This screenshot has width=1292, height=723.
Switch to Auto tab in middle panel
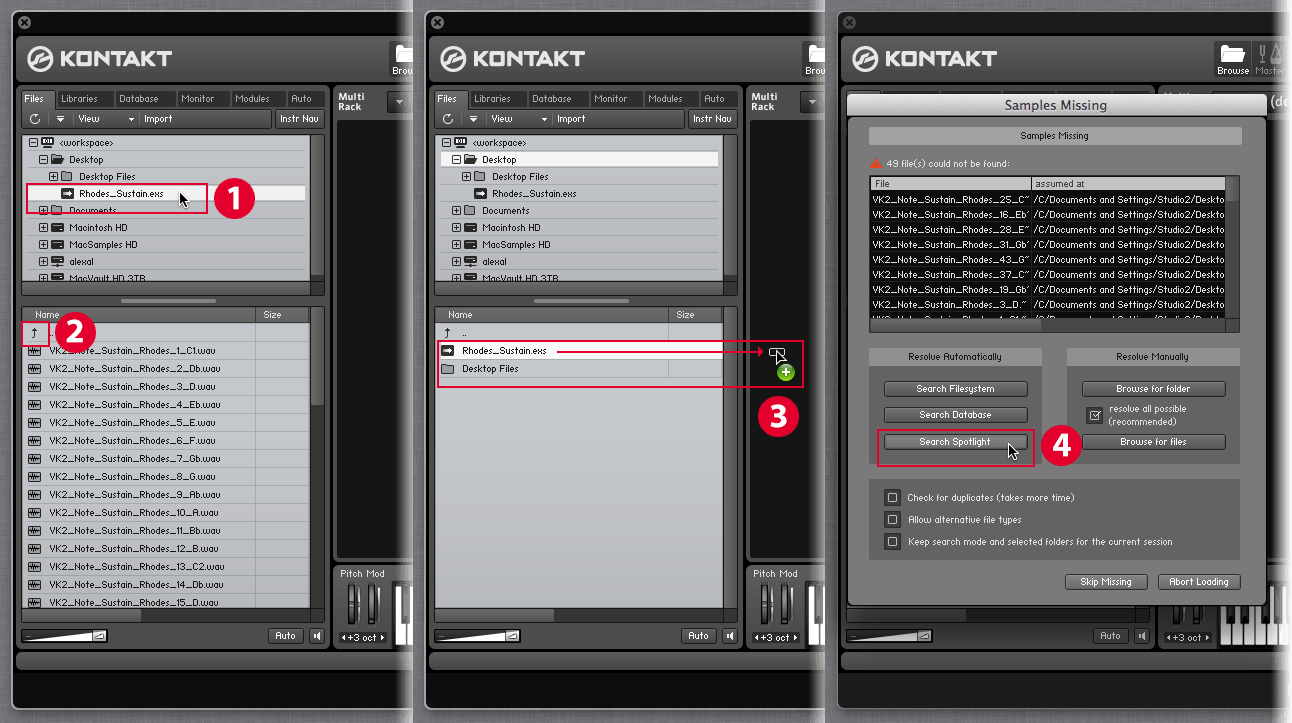pos(714,99)
